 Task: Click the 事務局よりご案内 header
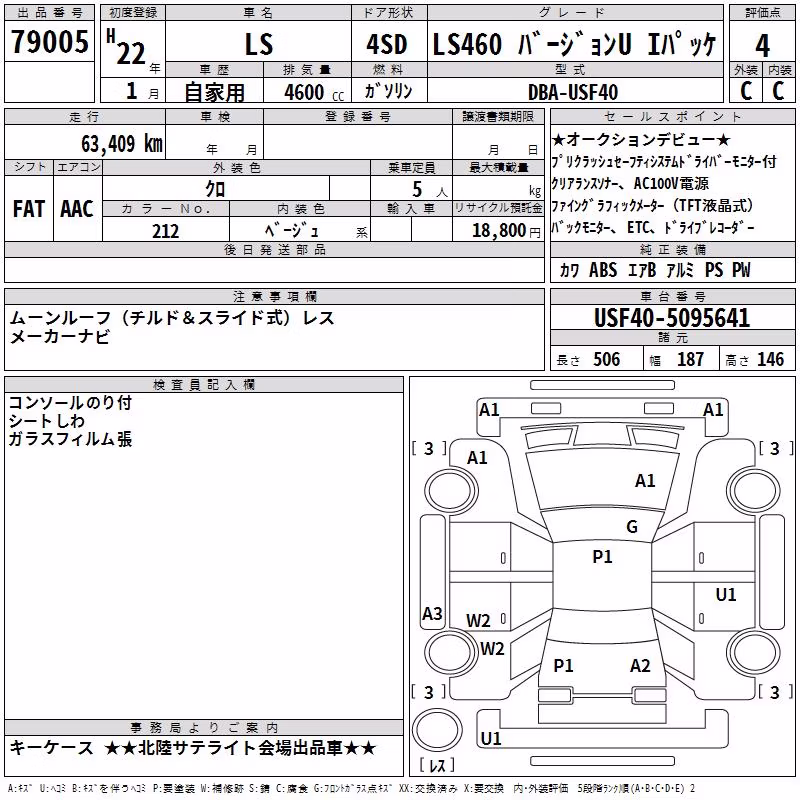(204, 728)
